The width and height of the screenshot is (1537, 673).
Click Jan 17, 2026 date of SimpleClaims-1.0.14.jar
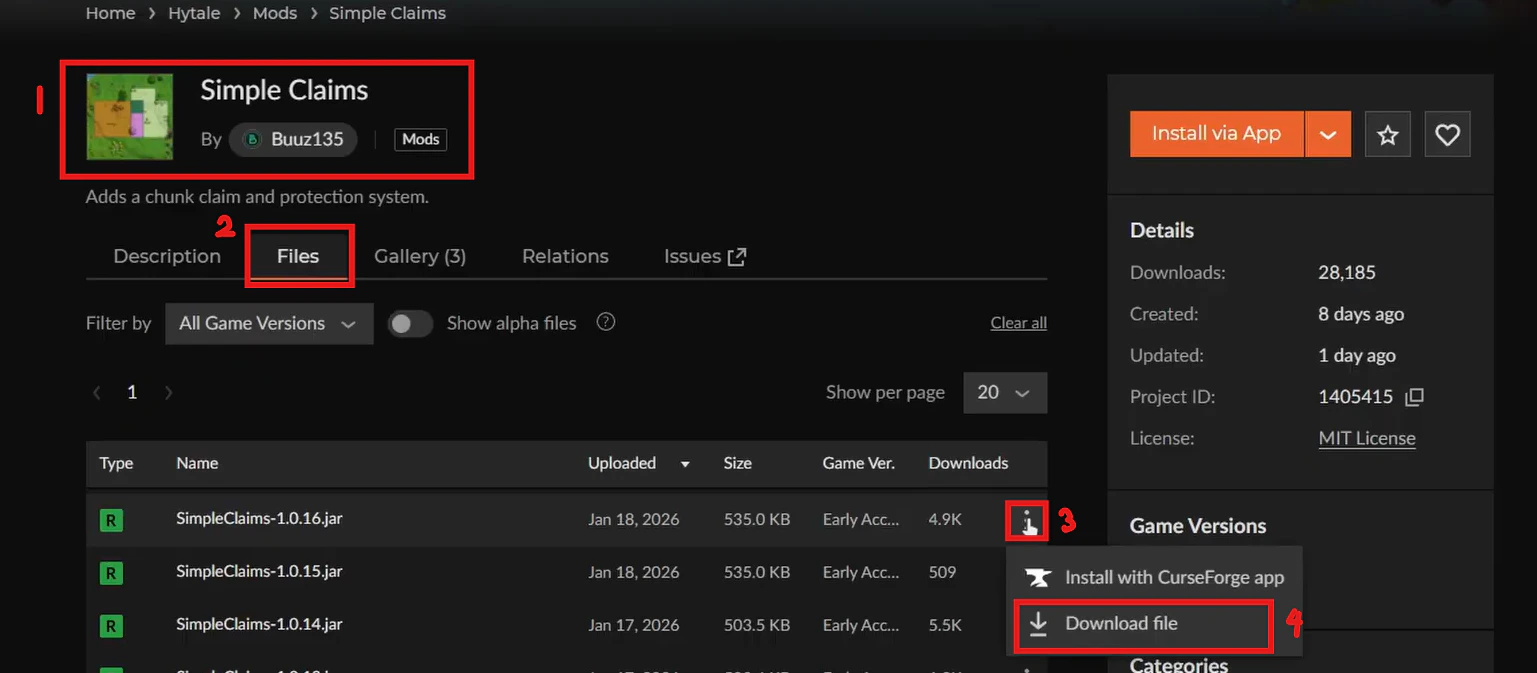633,626
